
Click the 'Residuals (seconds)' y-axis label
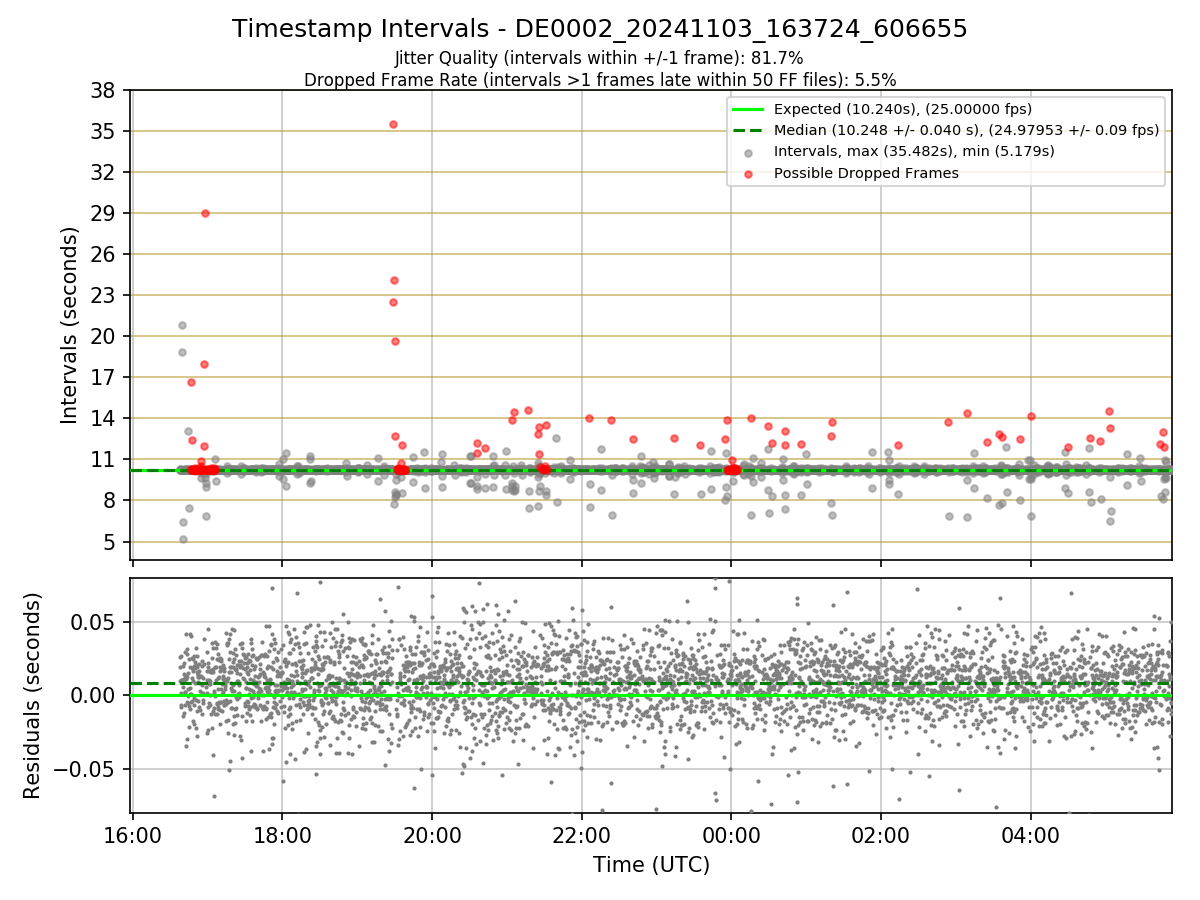(x=32, y=696)
